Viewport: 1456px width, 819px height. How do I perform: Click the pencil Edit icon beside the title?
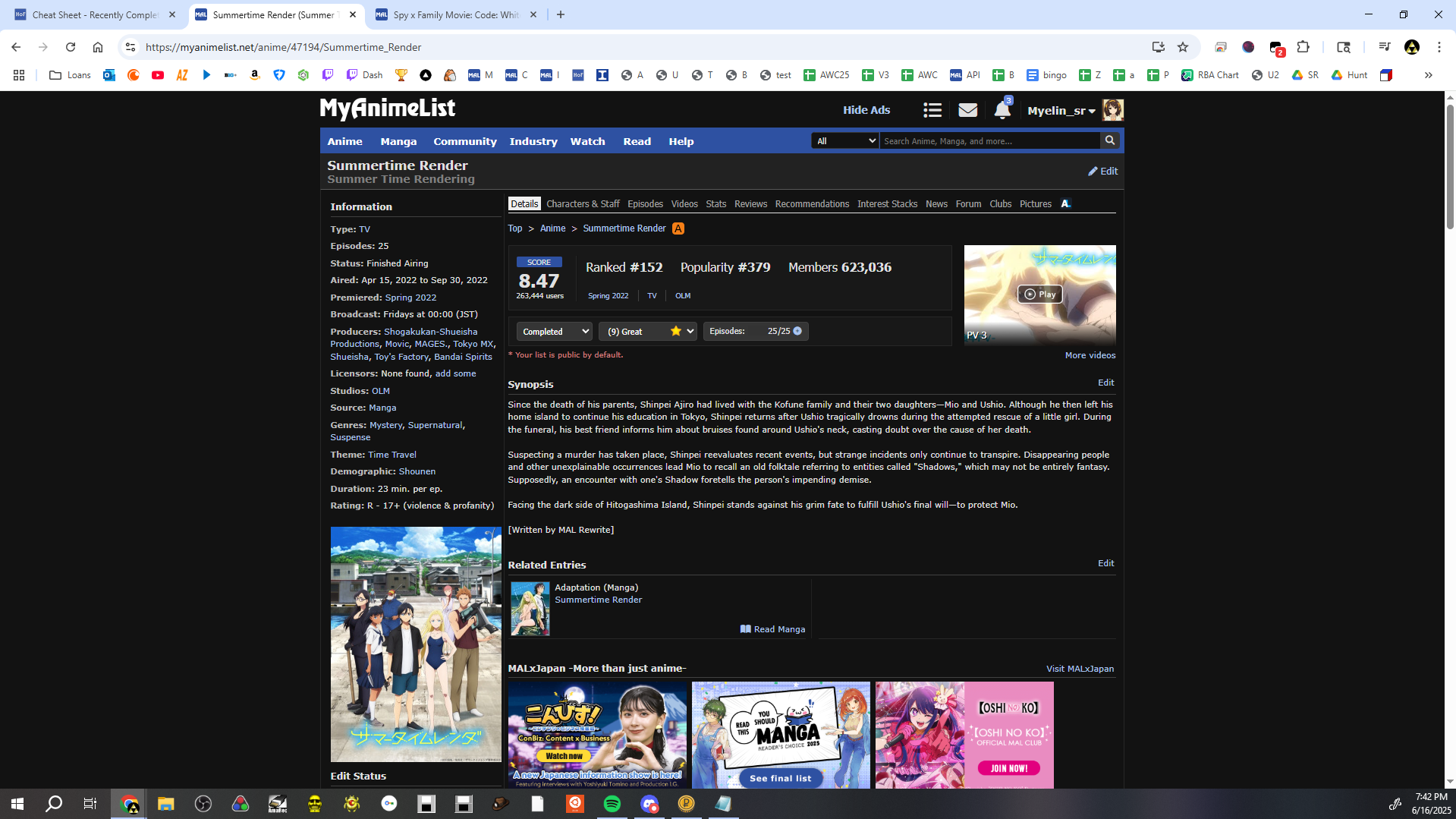(x=1102, y=172)
